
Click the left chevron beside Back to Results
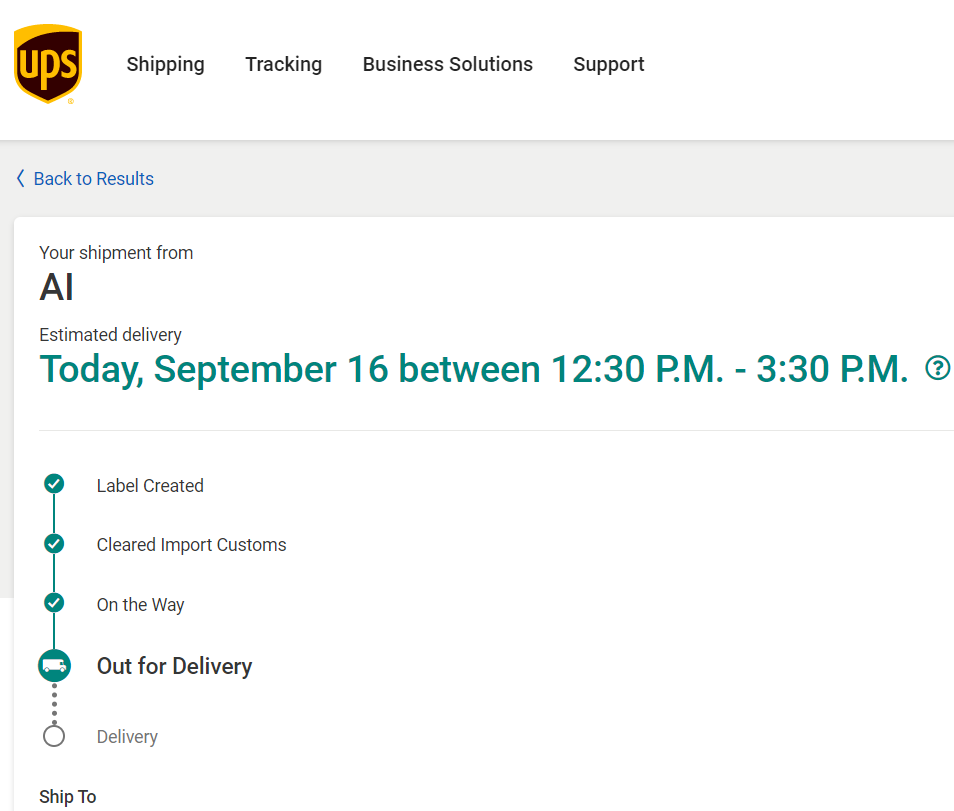(21, 178)
